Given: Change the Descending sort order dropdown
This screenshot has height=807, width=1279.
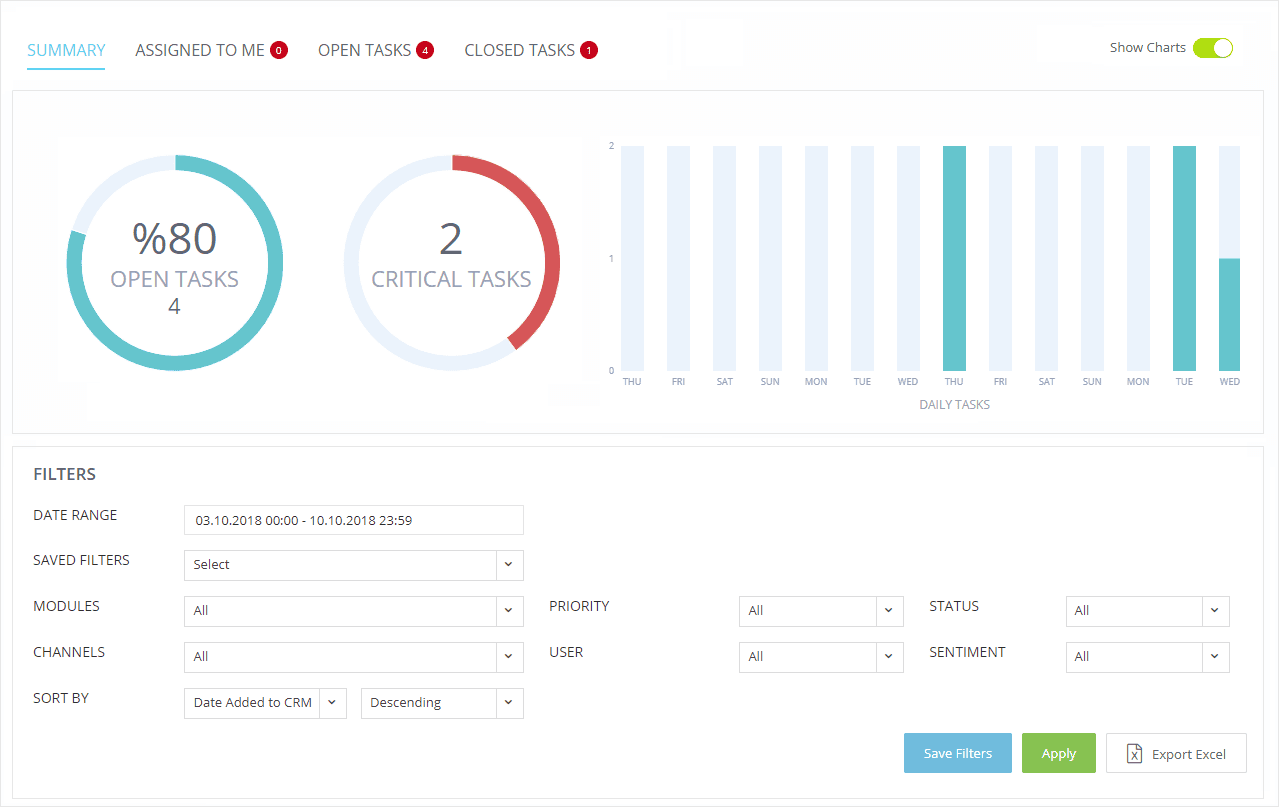Looking at the screenshot, I should (442, 703).
